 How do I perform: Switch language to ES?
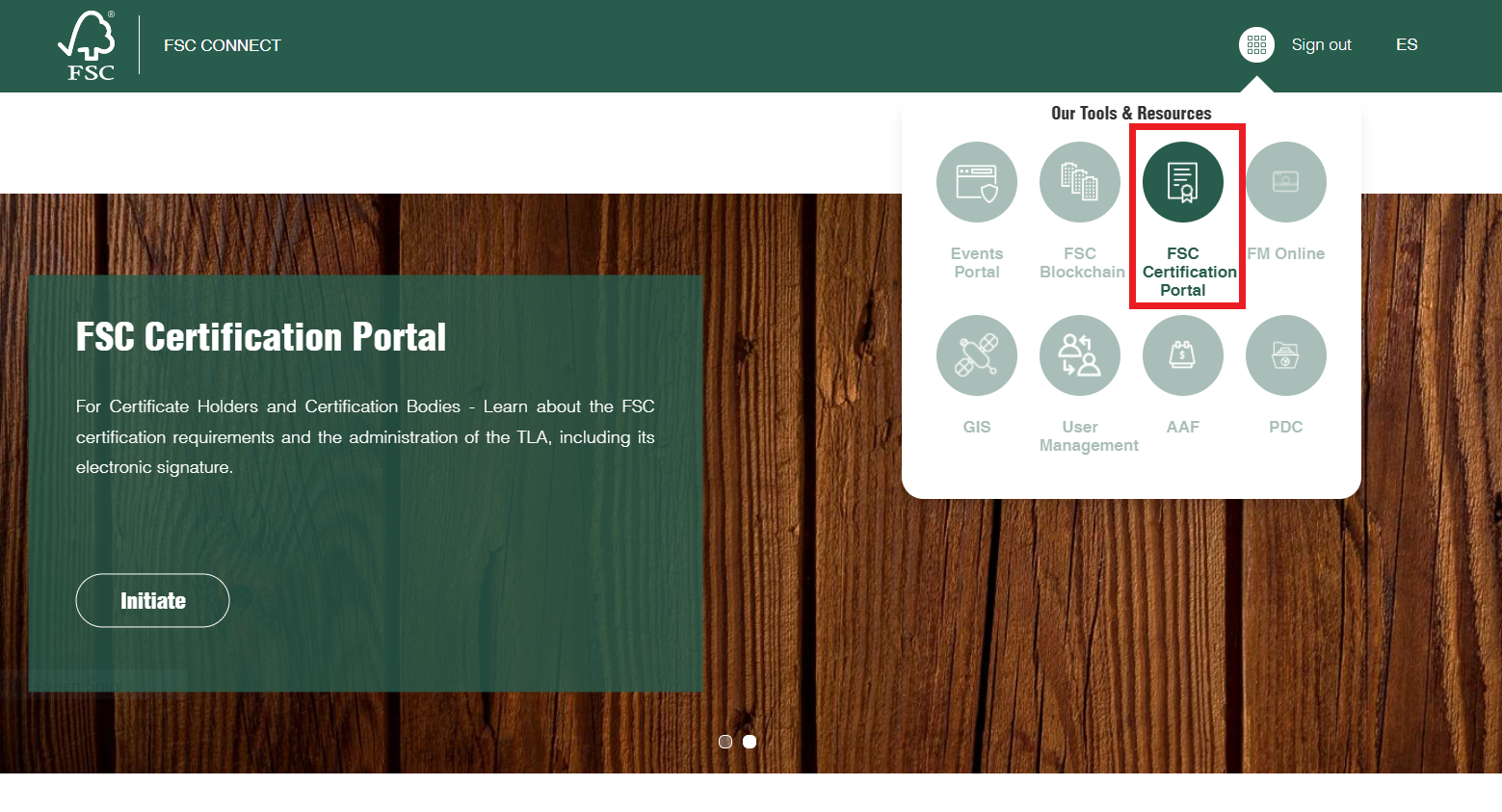pos(1406,45)
